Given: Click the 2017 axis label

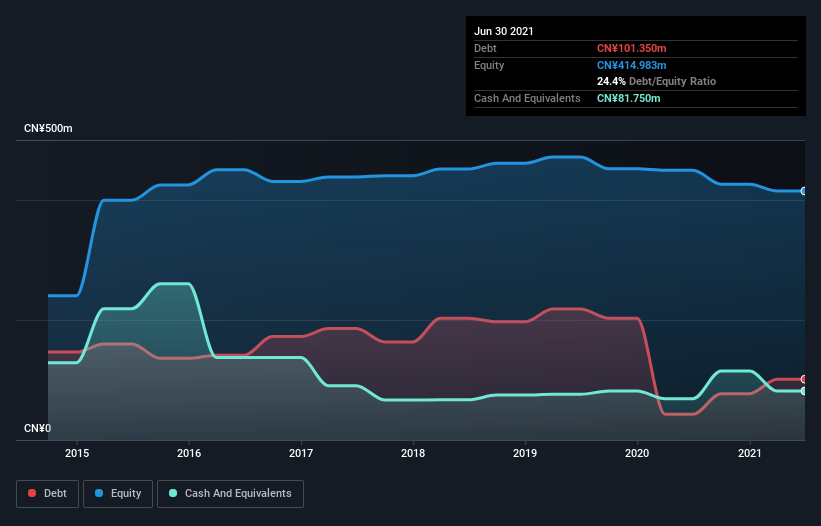Looking at the screenshot, I should point(301,453).
